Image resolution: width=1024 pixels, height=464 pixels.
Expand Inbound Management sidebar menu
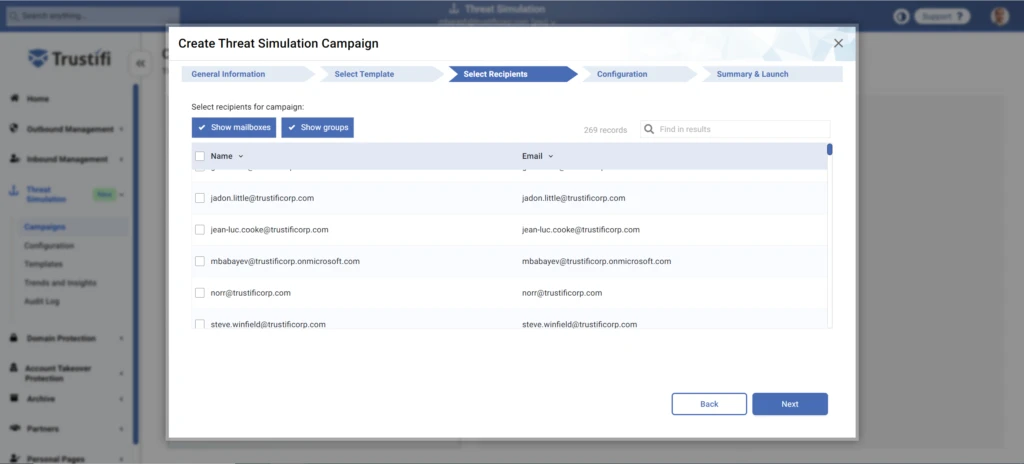[121, 159]
